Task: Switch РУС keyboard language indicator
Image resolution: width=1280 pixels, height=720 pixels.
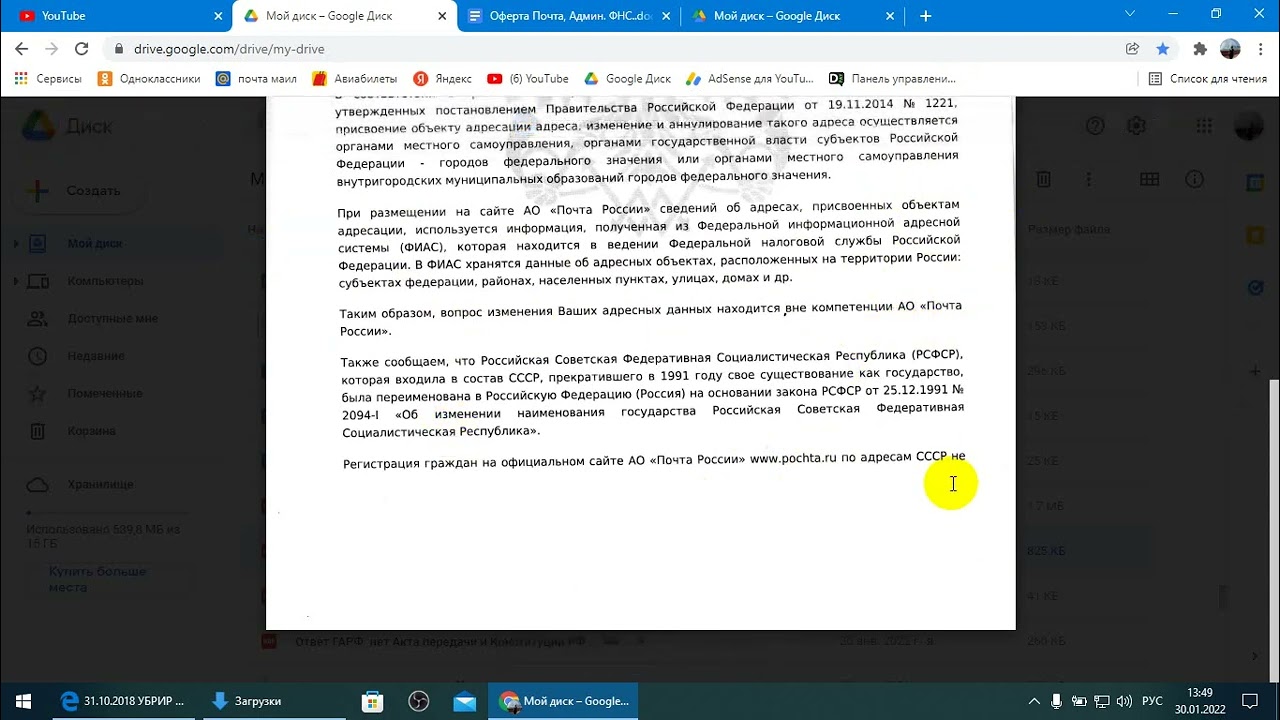Action: pyautogui.click(x=1152, y=701)
